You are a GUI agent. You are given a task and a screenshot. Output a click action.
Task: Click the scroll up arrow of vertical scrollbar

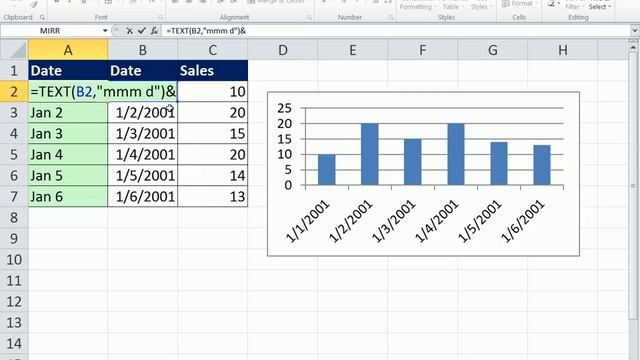(633, 46)
